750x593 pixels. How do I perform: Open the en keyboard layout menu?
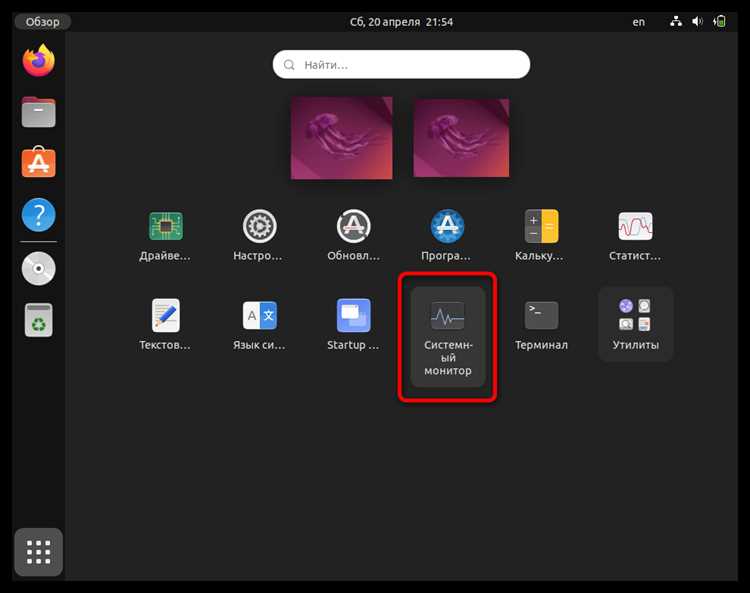pyautogui.click(x=639, y=22)
